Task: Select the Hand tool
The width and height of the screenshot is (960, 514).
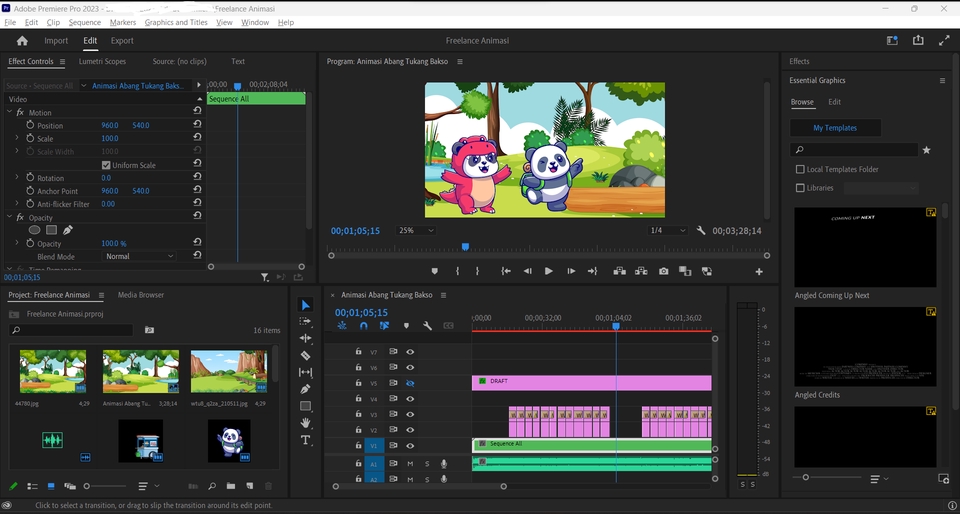Action: pos(305,423)
